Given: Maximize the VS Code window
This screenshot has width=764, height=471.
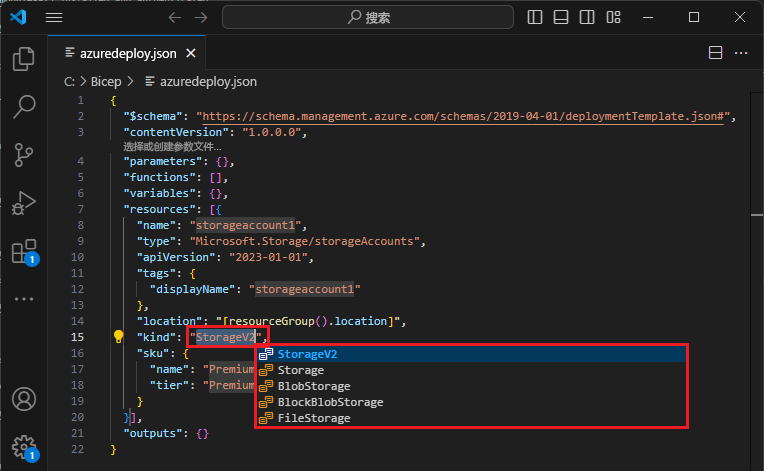Looking at the screenshot, I should pyautogui.click(x=694, y=18).
